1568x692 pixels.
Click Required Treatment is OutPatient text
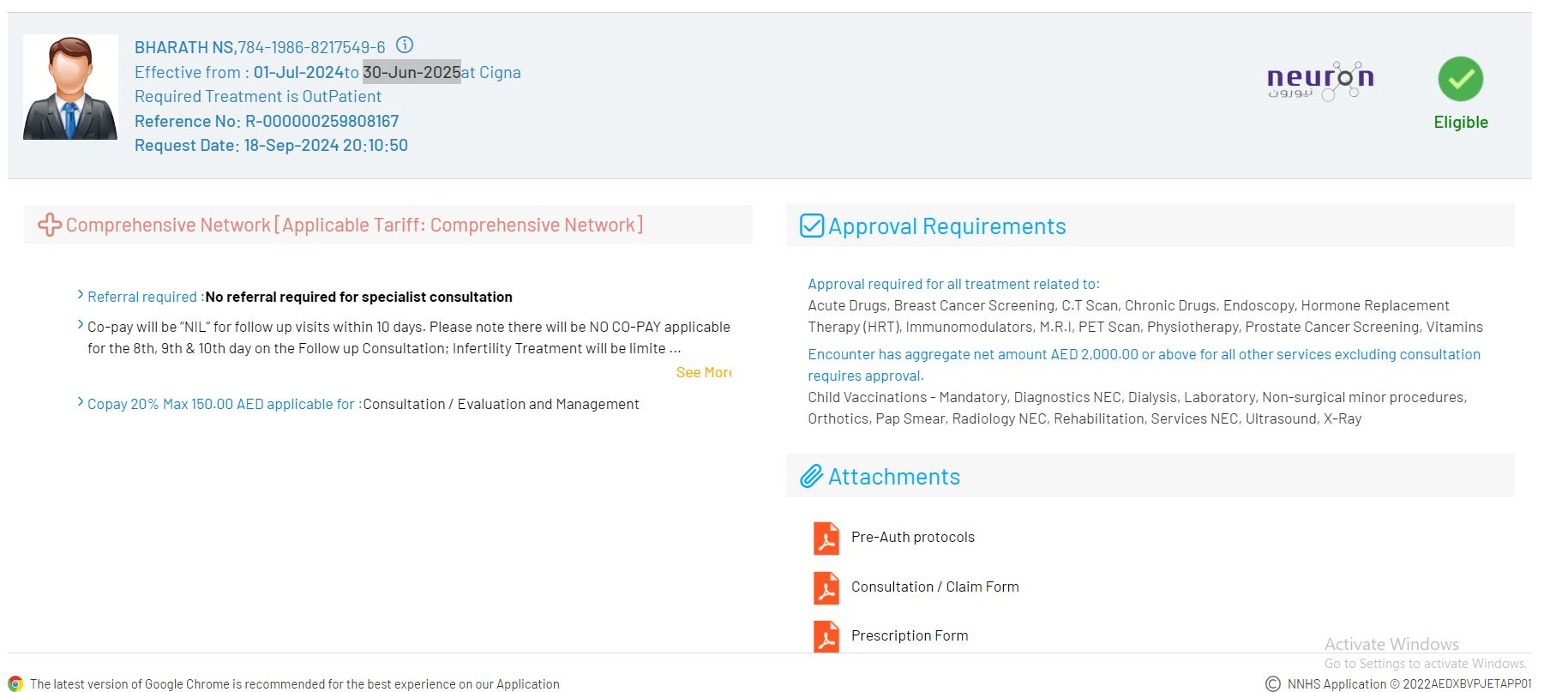coord(258,96)
